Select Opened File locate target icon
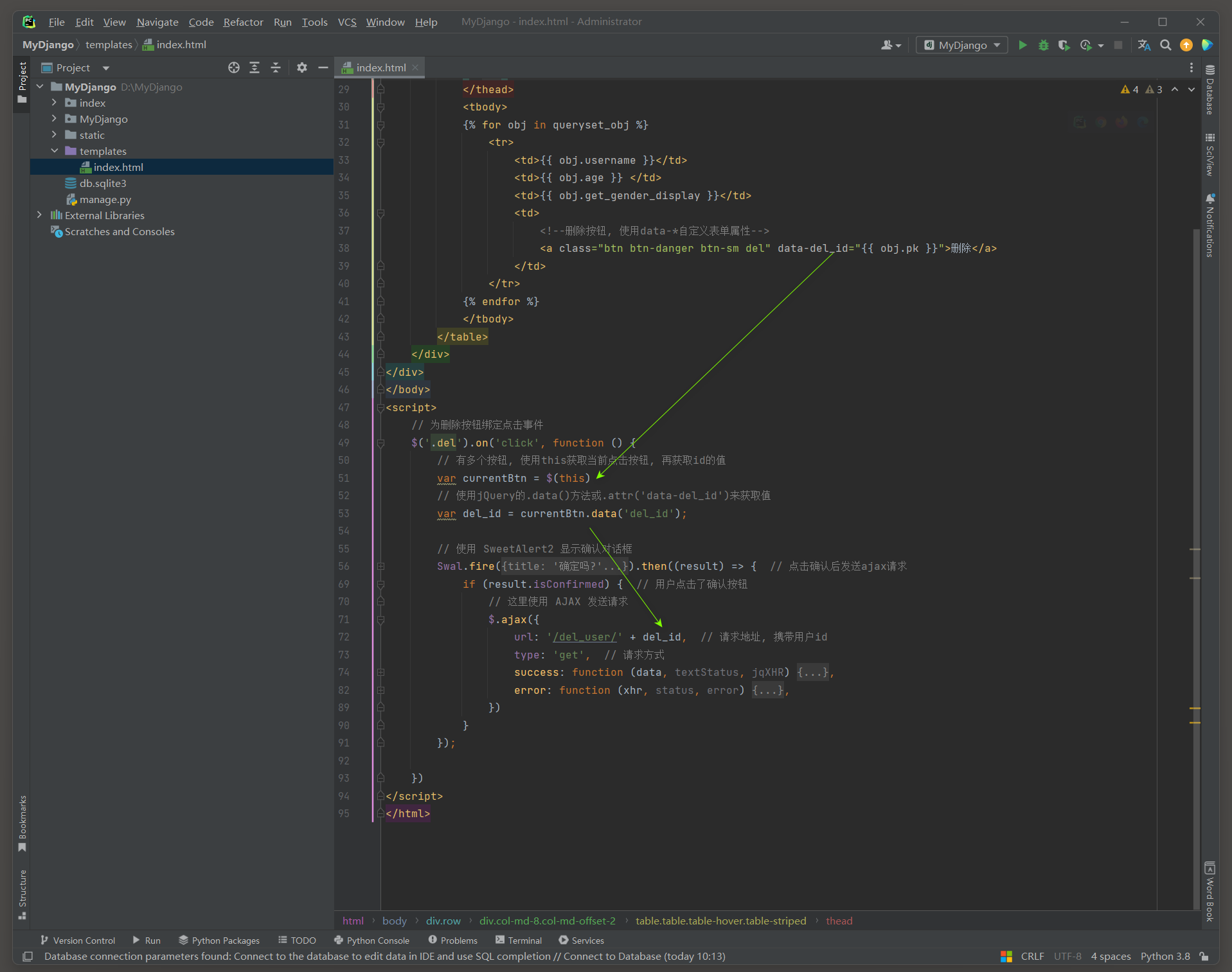Image resolution: width=1232 pixels, height=972 pixels. [234, 67]
